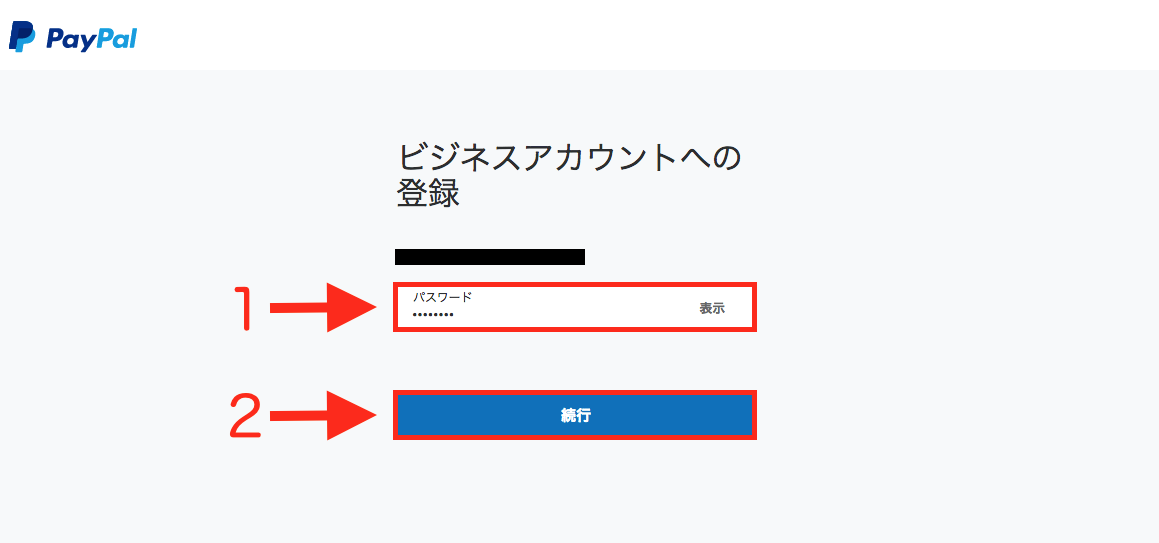The width and height of the screenshot is (1159, 543).
Task: Submit the form with the 続行 button
Action: pos(574,415)
